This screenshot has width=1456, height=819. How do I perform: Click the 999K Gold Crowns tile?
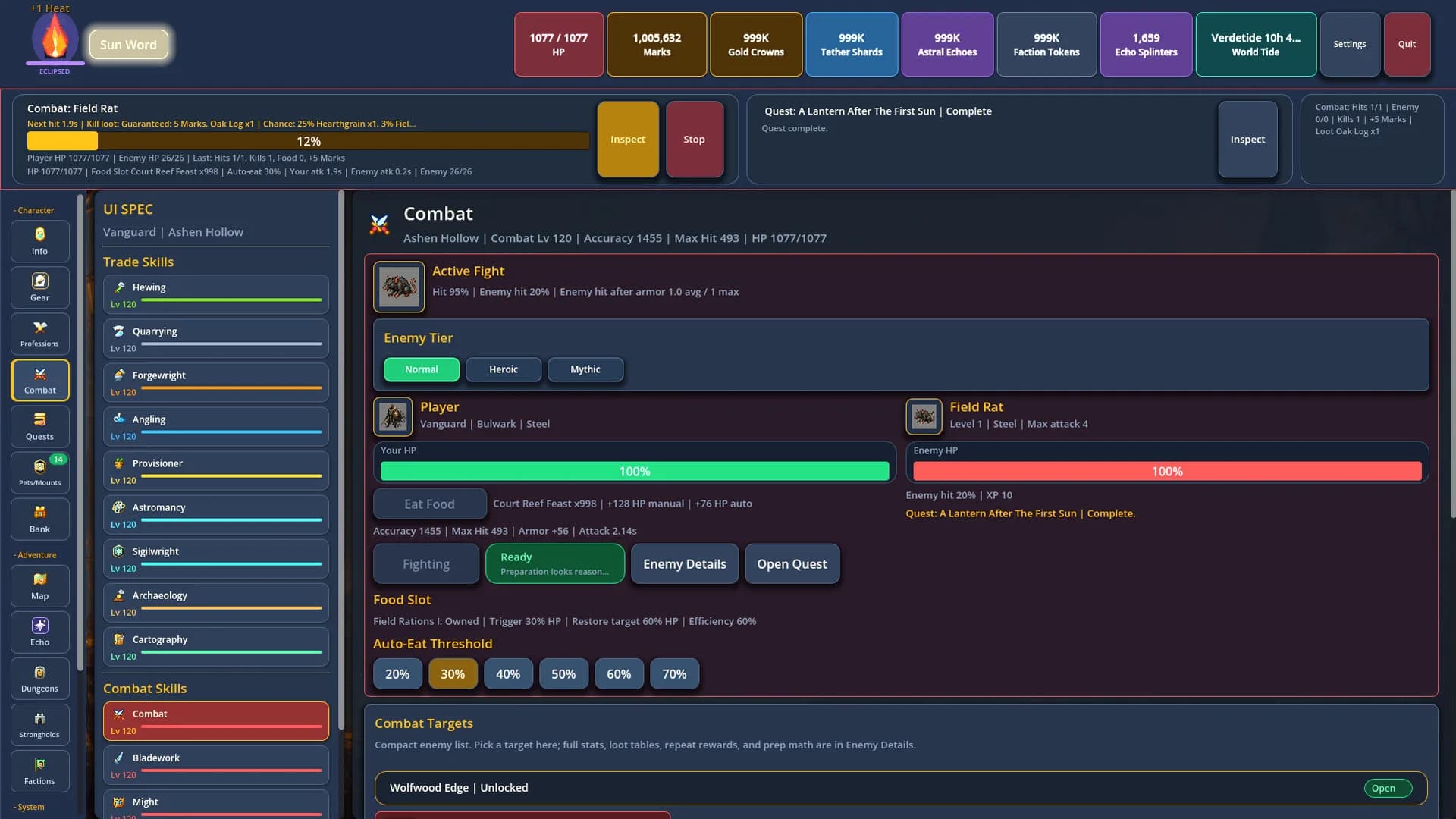point(755,44)
